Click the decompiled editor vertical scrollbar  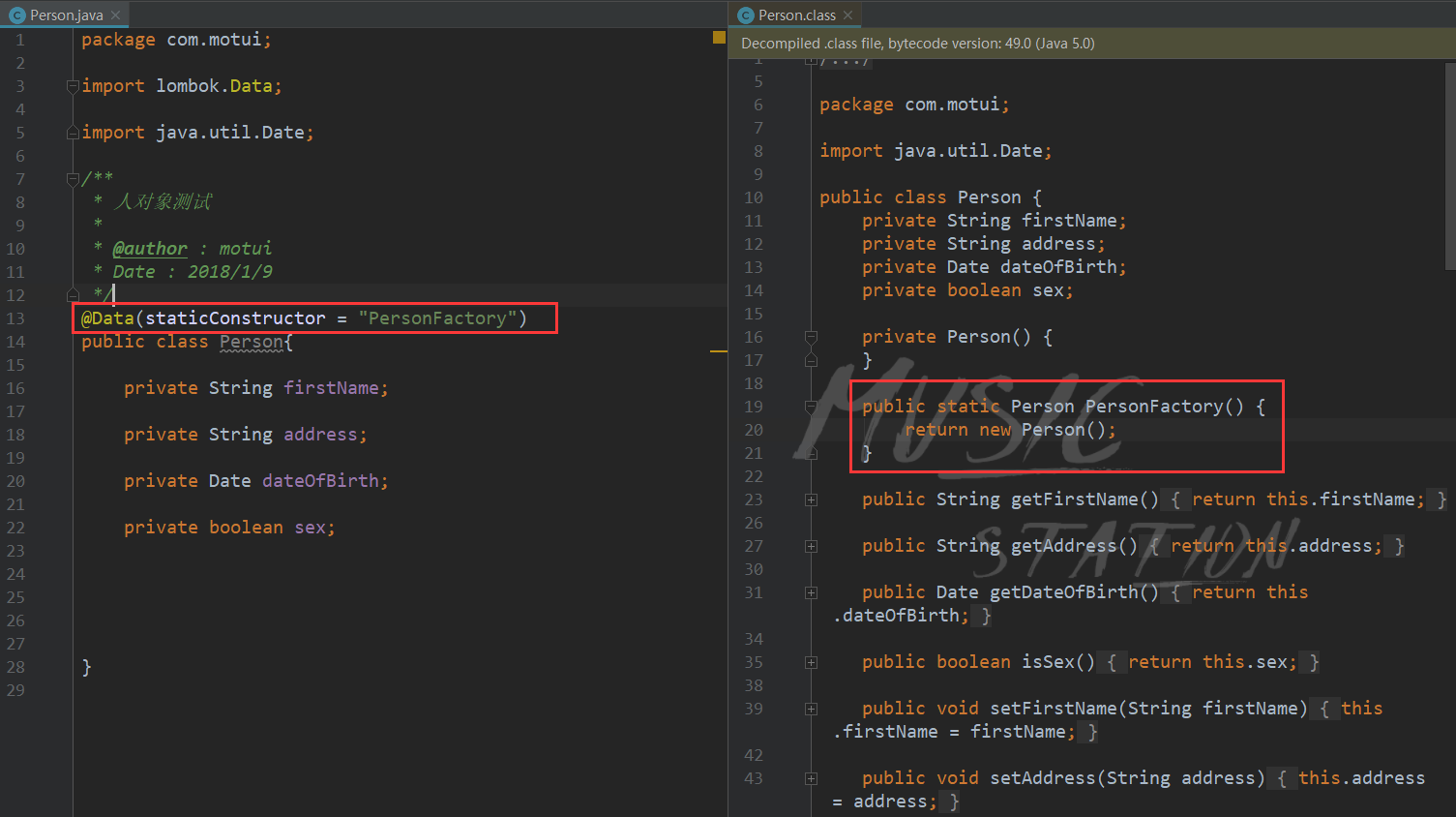1450,165
